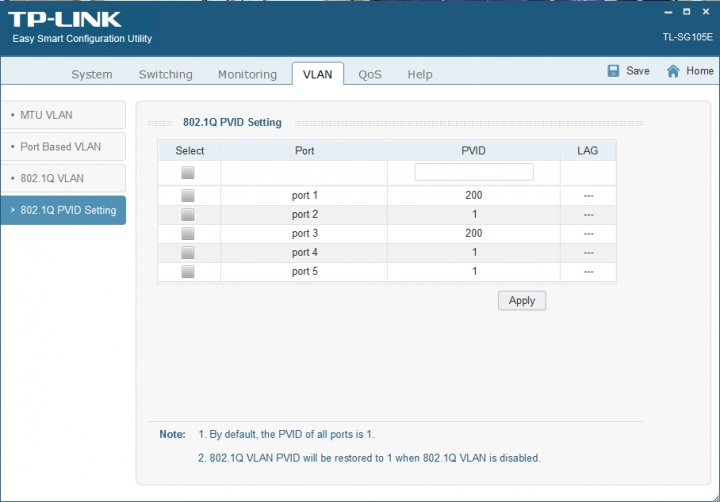Click the '802.1Q PVID Setting' section heading
The height and width of the screenshot is (502, 720).
pyautogui.click(x=232, y=123)
